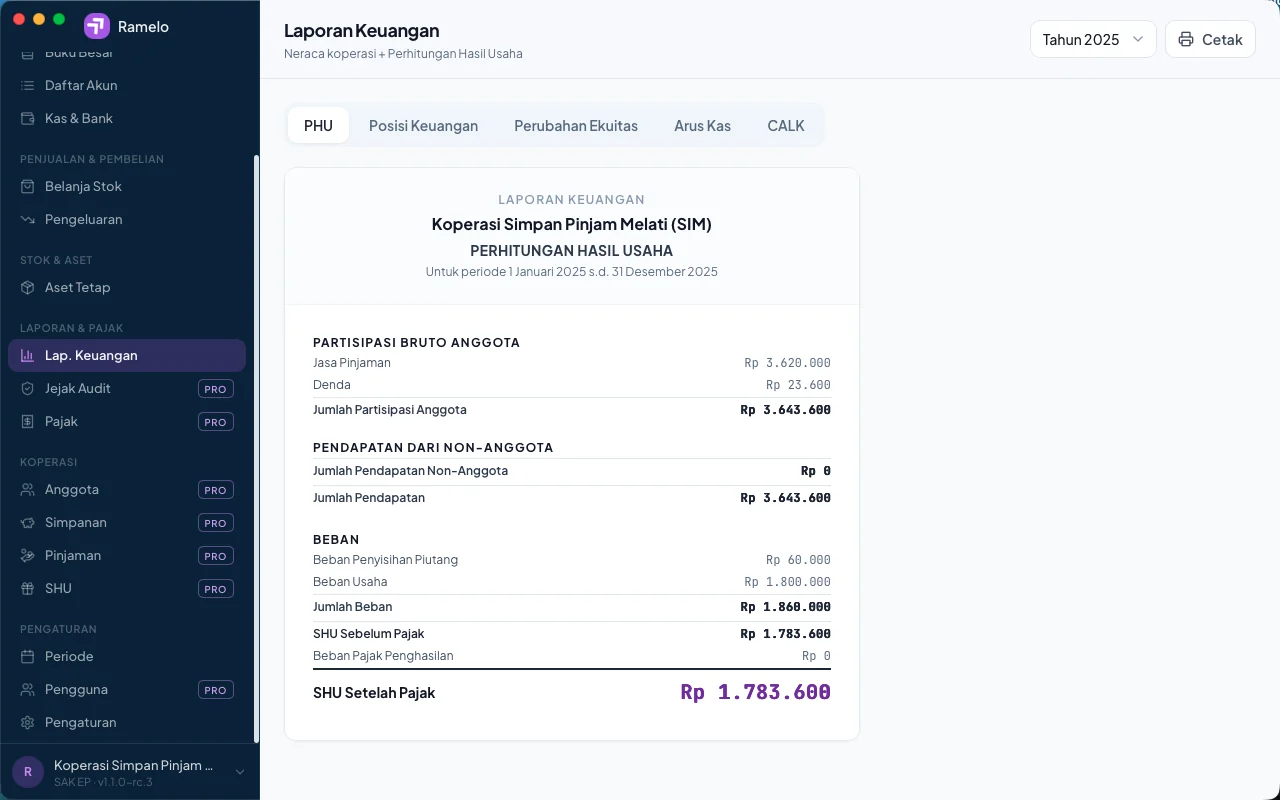Screen dimensions: 1280x800
Task: Click PRO badge next to SHU
Action: pyautogui.click(x=215, y=589)
